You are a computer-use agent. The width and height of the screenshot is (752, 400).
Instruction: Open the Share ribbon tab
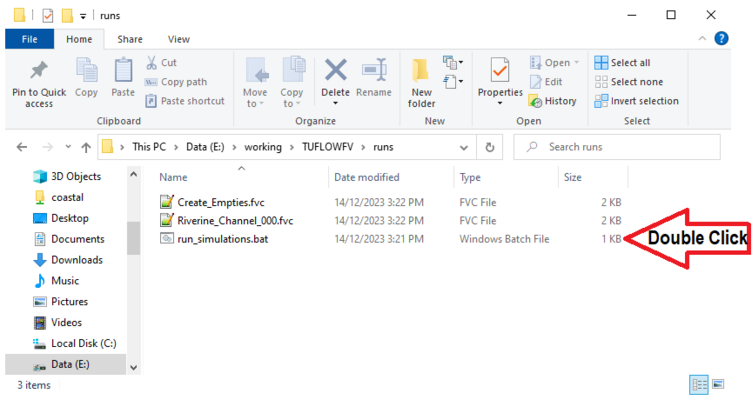129,39
